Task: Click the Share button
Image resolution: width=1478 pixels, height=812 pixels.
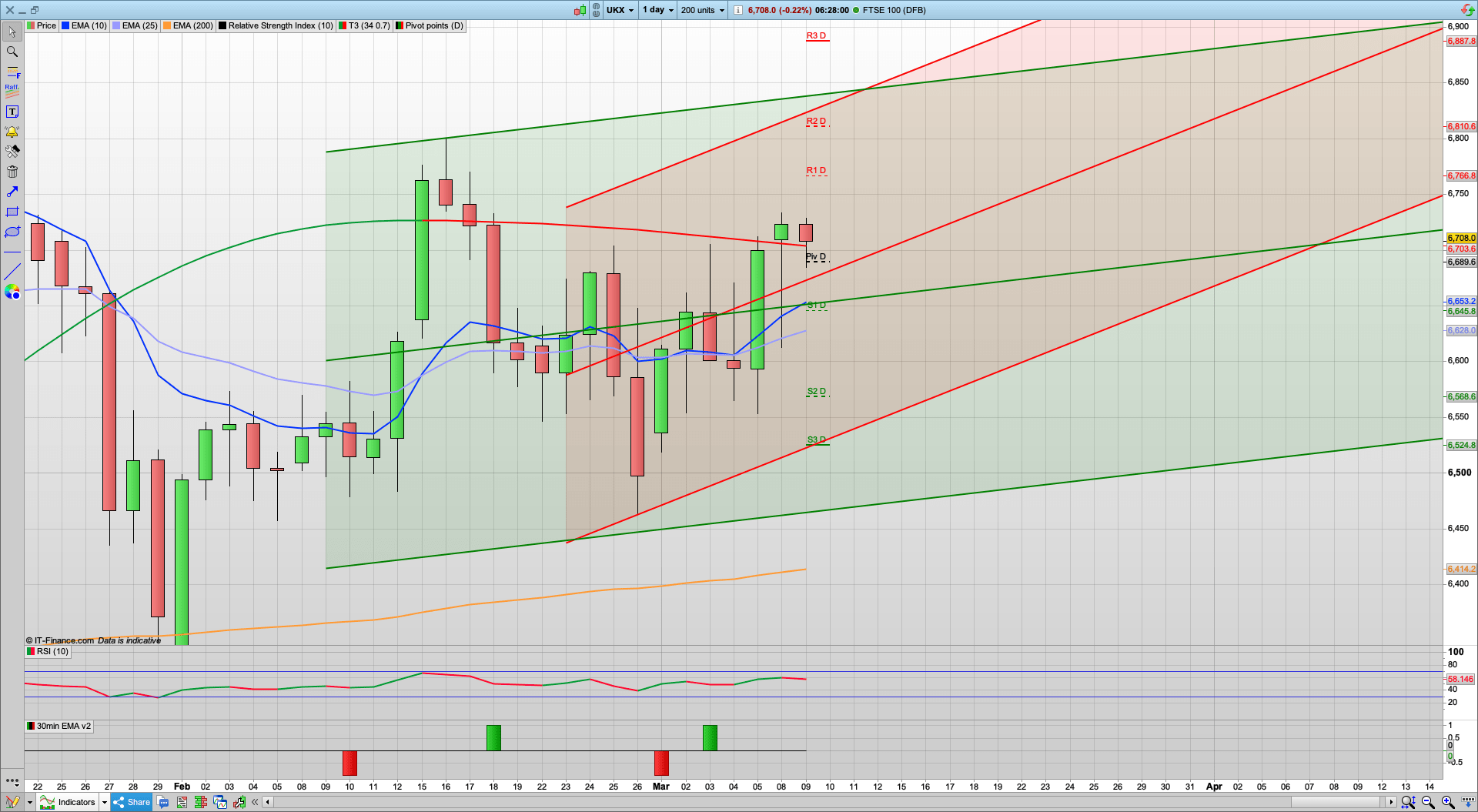Action: [x=131, y=802]
